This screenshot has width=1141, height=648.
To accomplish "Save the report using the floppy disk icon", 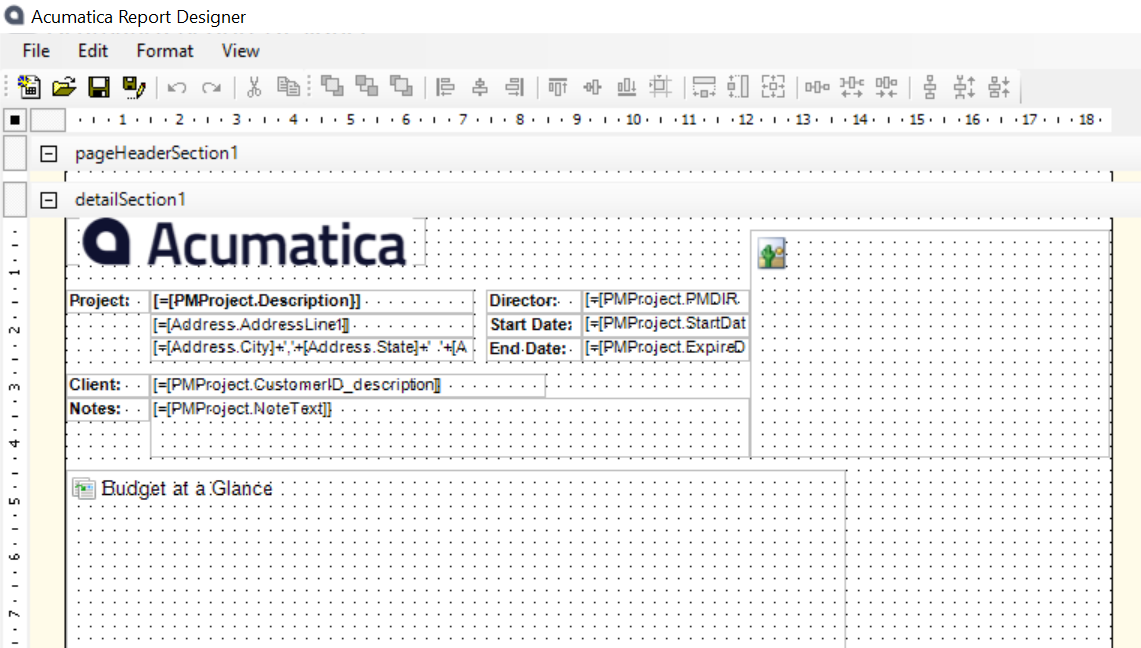I will [99, 87].
